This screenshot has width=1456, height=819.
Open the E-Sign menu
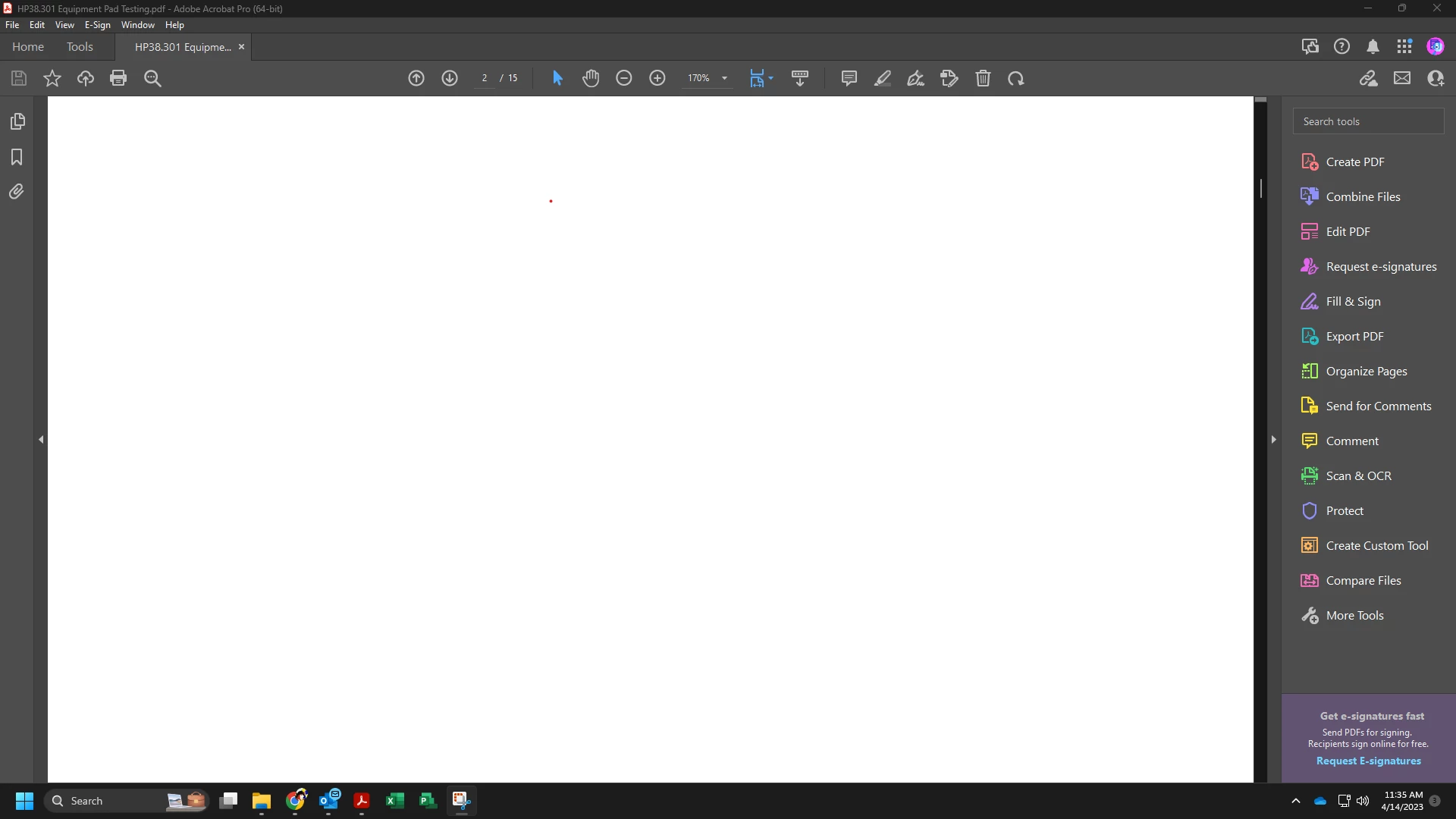coord(97,25)
